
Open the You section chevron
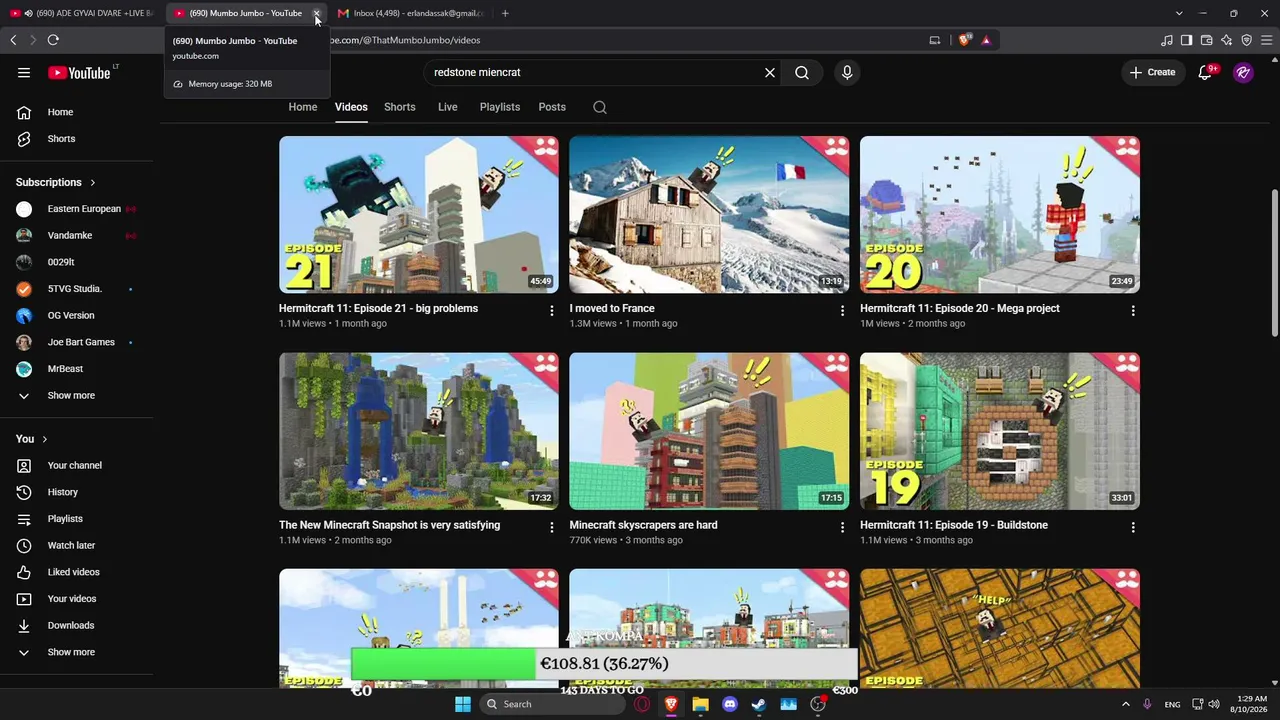pyautogui.click(x=45, y=439)
